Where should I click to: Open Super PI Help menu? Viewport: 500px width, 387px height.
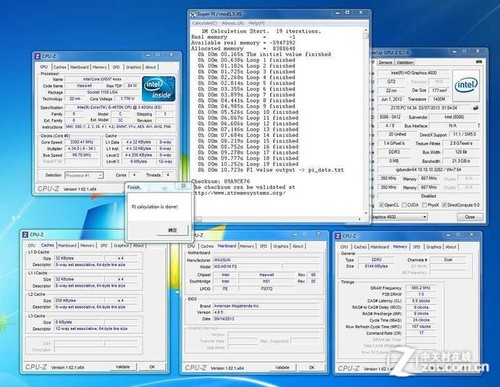pyautogui.click(x=256, y=23)
